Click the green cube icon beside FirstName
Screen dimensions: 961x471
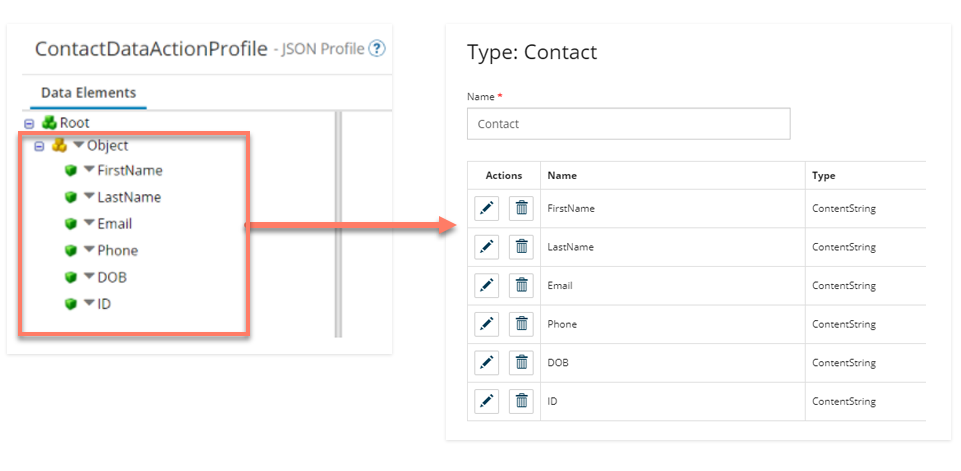pyautogui.click(x=70, y=170)
